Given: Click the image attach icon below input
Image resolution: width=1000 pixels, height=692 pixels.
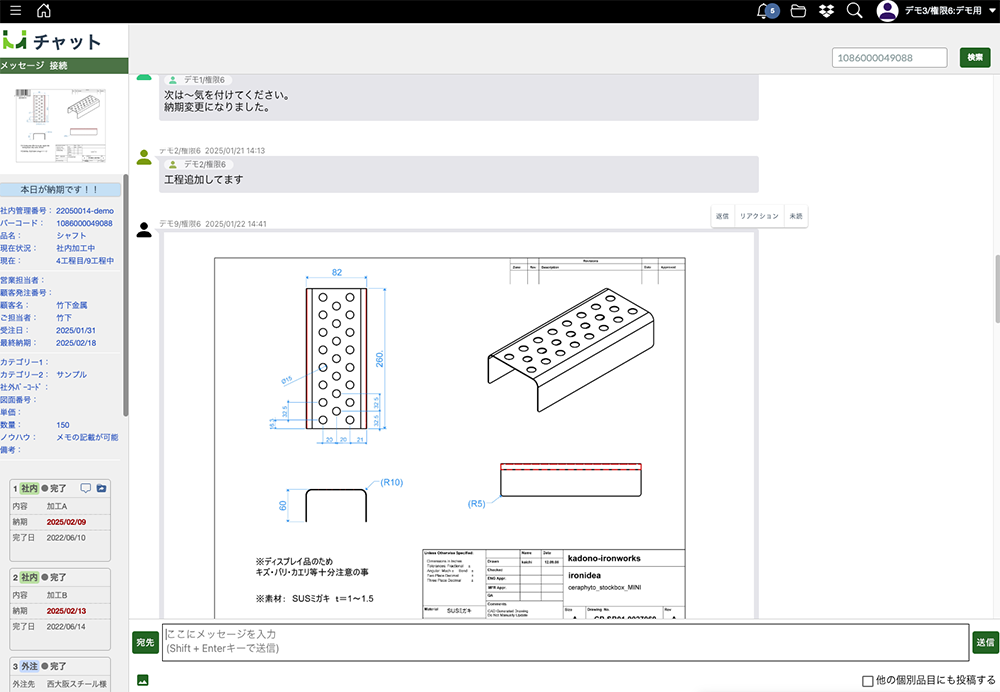Looking at the screenshot, I should [x=143, y=681].
